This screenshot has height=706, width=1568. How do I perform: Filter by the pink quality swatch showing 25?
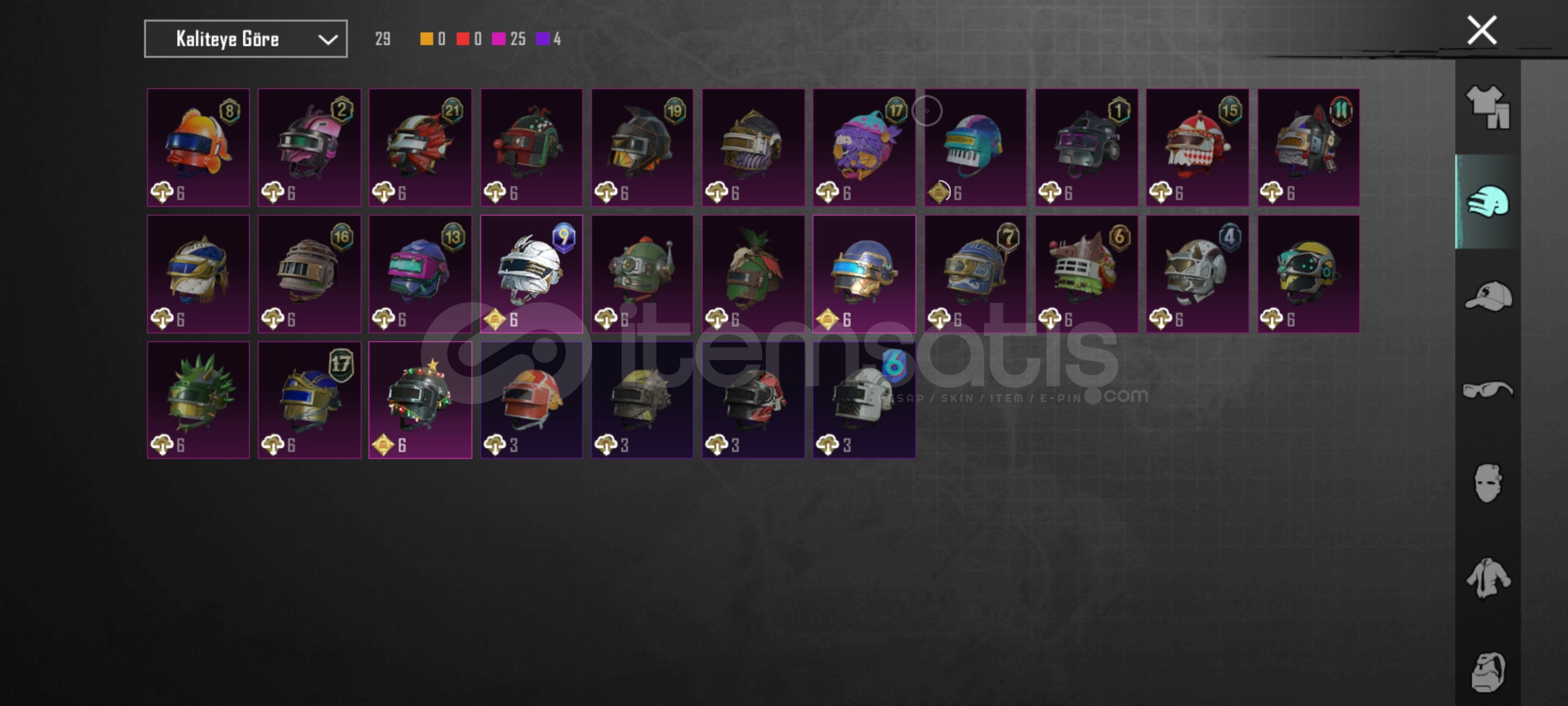coord(498,39)
